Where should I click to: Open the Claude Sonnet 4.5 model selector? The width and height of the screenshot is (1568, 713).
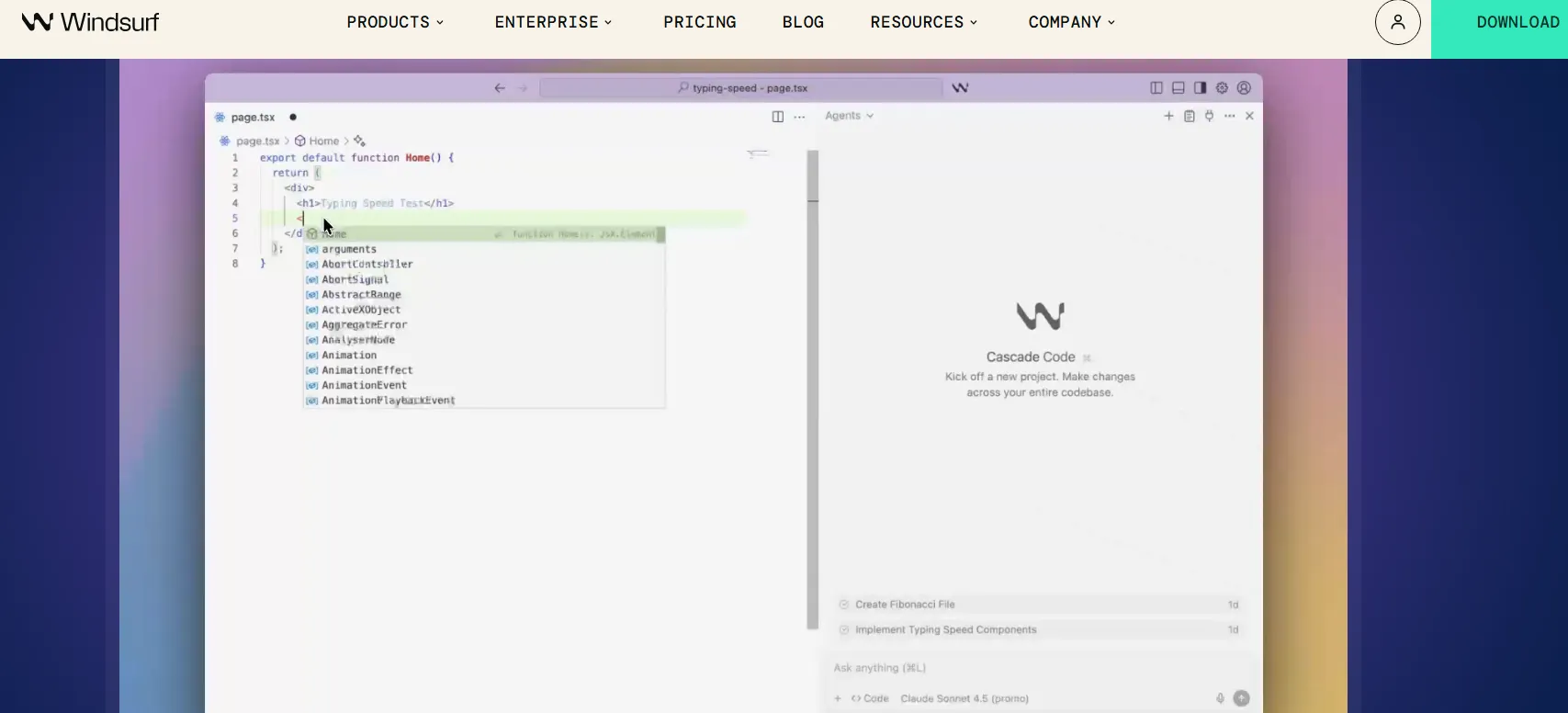pos(964,698)
